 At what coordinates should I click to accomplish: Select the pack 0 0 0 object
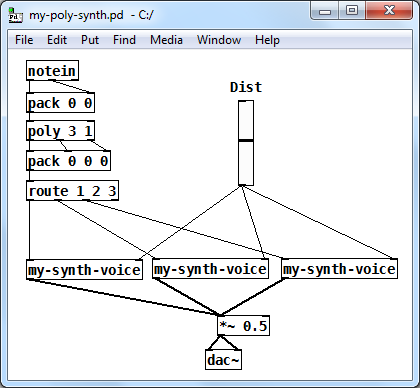coord(68,161)
